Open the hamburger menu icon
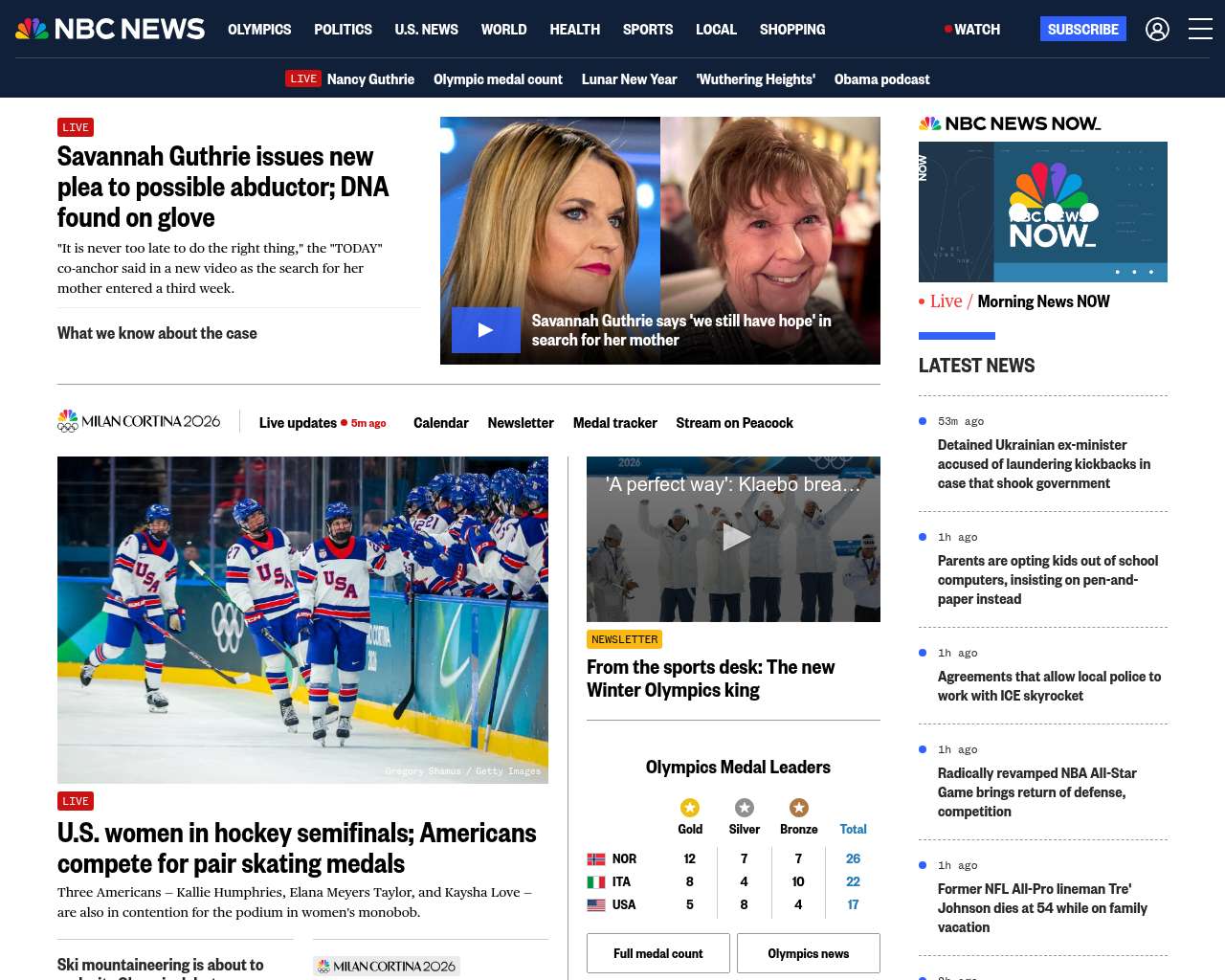This screenshot has width=1225, height=980. click(1200, 30)
